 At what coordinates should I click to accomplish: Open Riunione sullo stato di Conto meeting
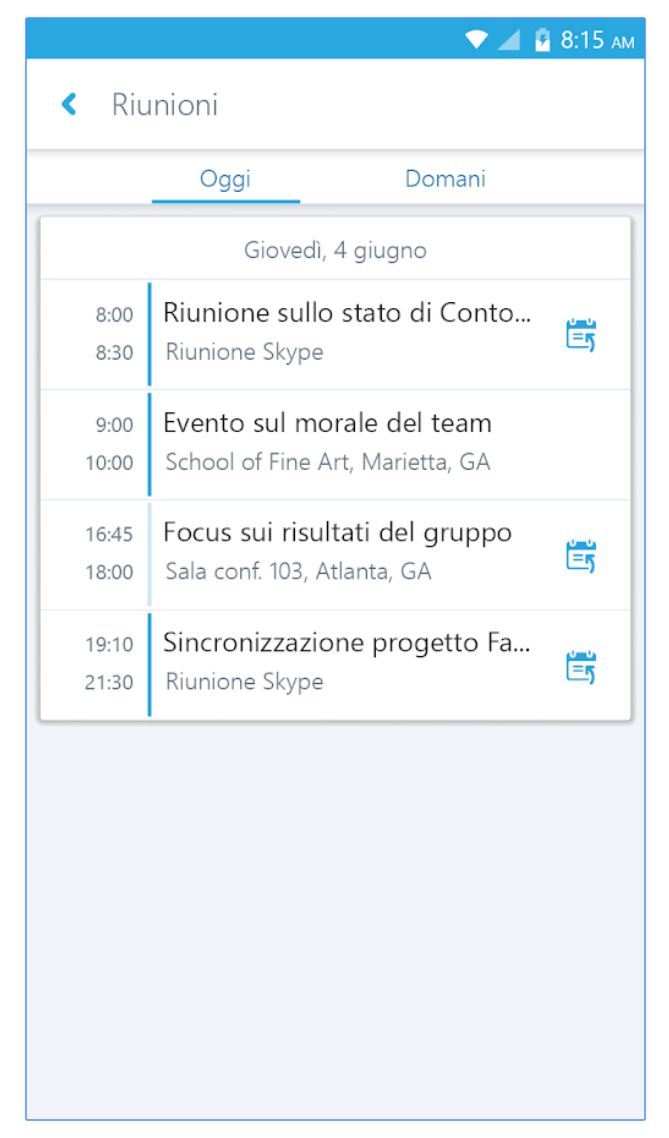point(348,313)
